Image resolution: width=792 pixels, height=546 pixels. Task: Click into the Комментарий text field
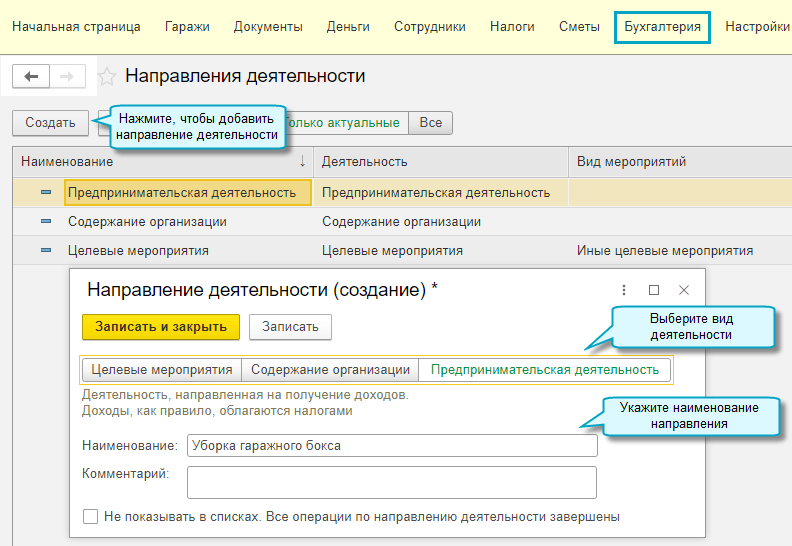click(391, 482)
